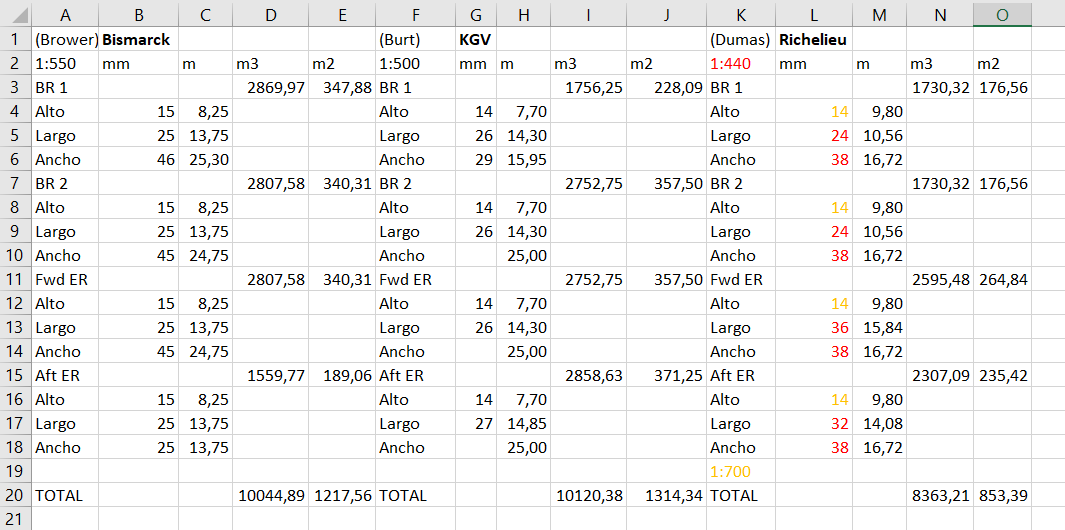Image resolution: width=1065 pixels, height=530 pixels.
Task: Click cell with value 1559,77
Action: (270, 376)
